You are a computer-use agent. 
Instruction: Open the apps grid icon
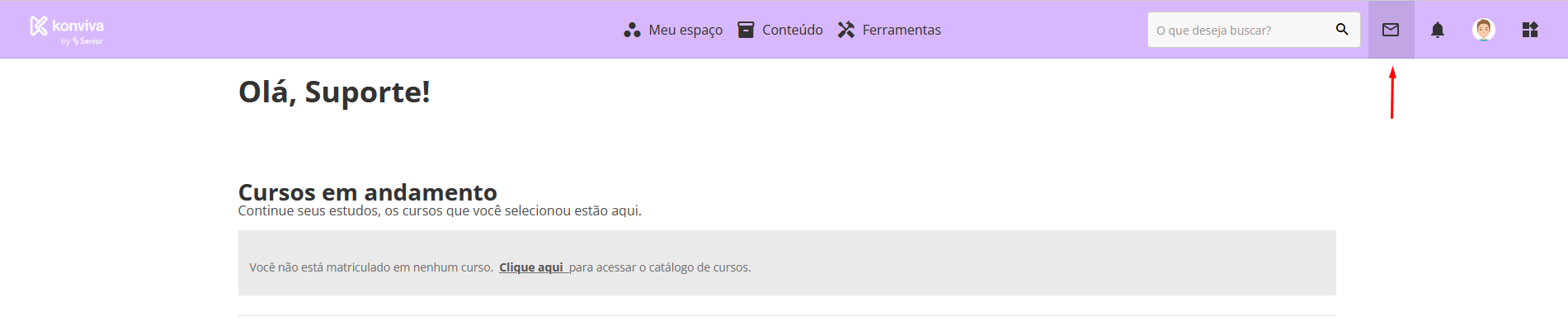1530,30
